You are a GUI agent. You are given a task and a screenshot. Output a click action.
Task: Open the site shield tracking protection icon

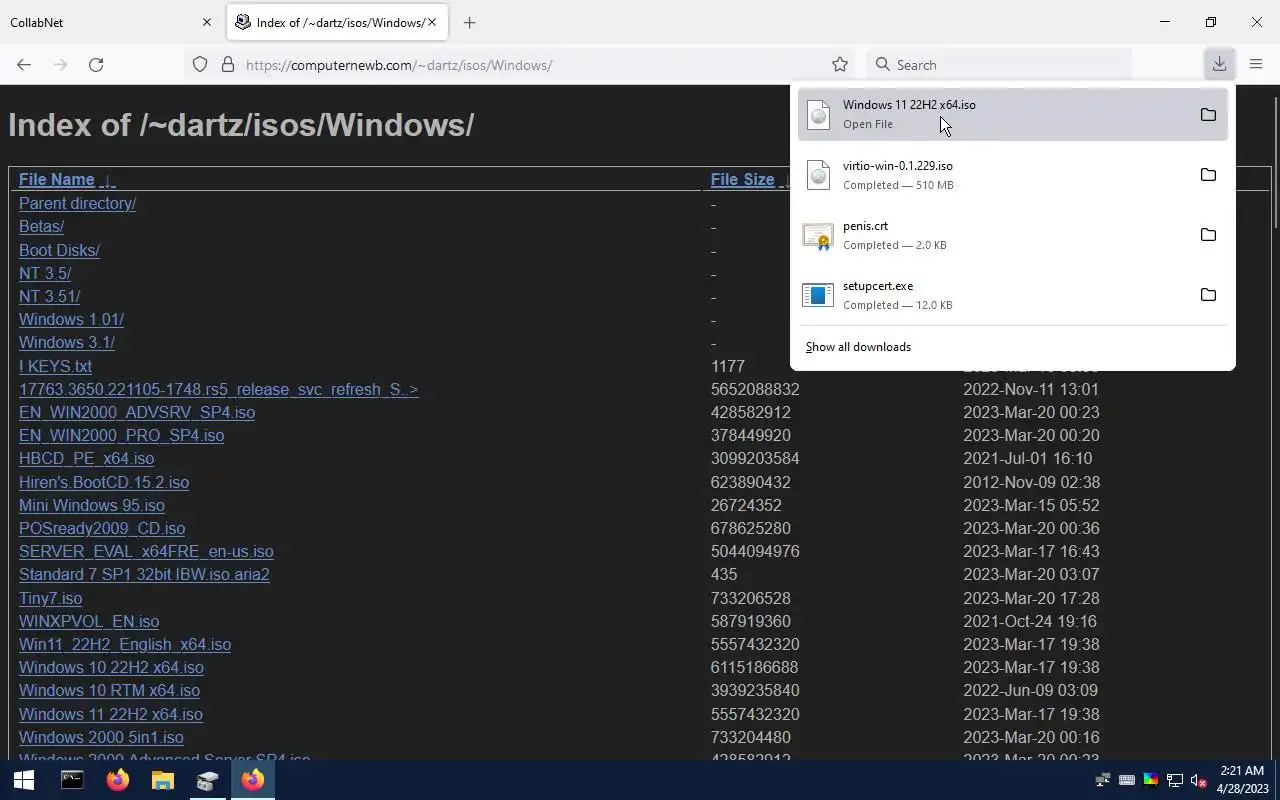(200, 64)
